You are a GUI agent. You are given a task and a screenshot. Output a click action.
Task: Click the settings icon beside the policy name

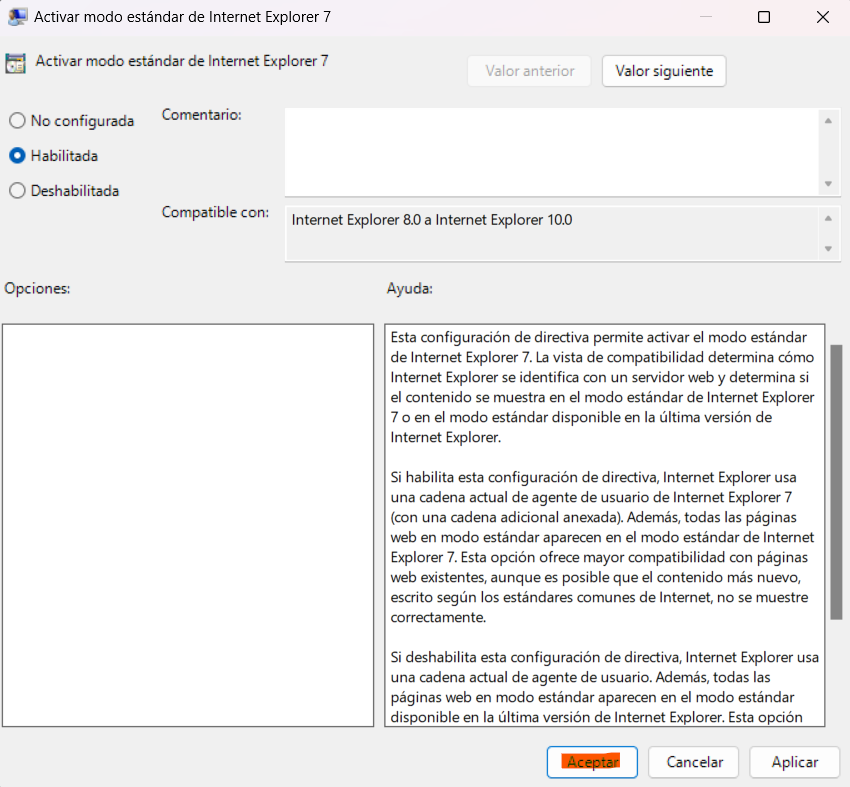15,62
